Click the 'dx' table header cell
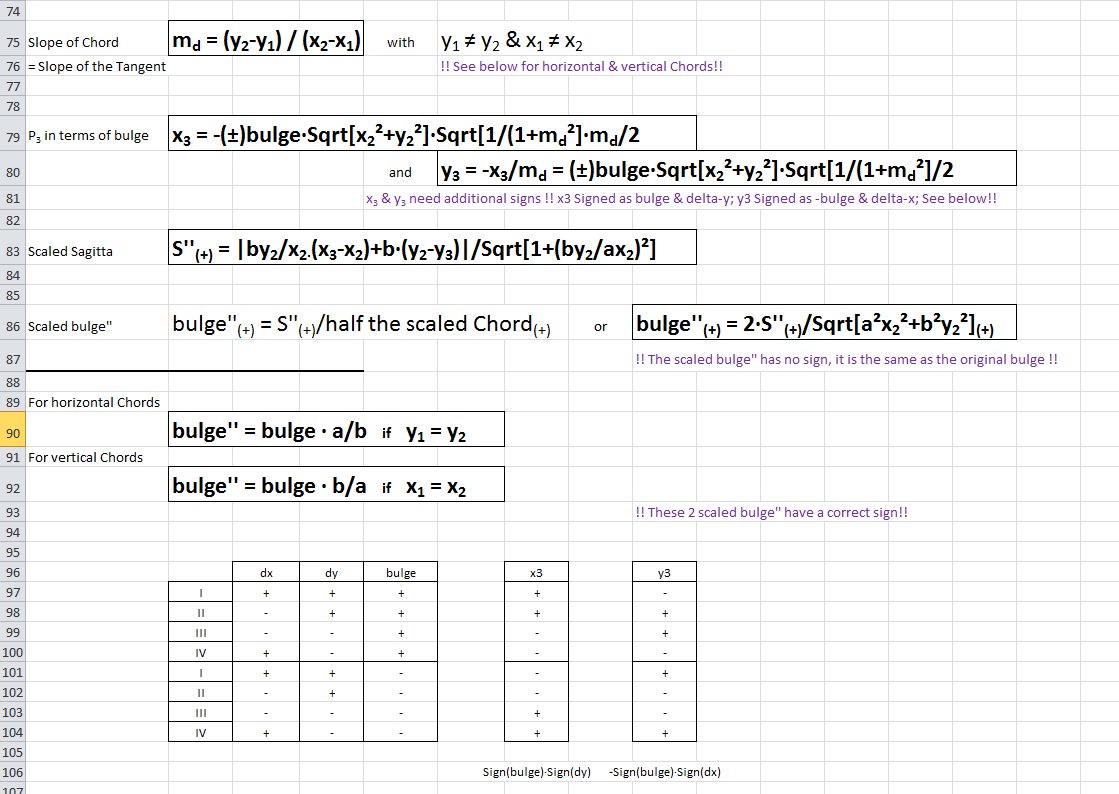Viewport: 1119px width, 794px height. coord(266,573)
